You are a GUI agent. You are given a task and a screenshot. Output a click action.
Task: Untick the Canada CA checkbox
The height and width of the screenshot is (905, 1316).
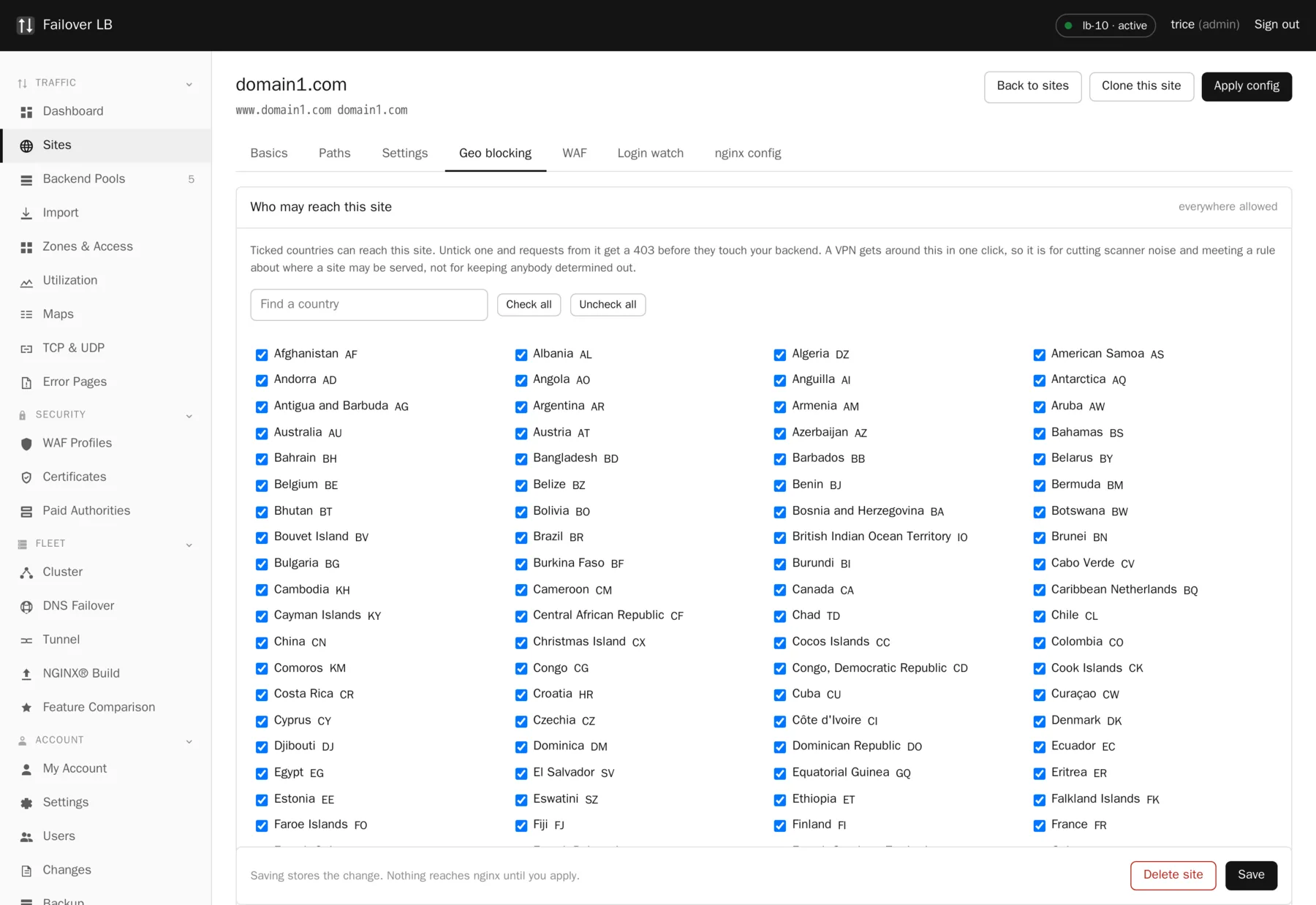click(779, 590)
